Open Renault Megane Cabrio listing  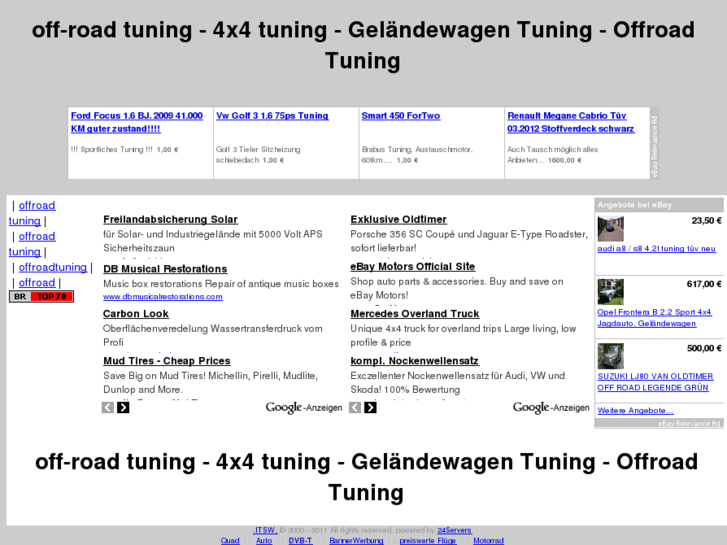pos(570,122)
